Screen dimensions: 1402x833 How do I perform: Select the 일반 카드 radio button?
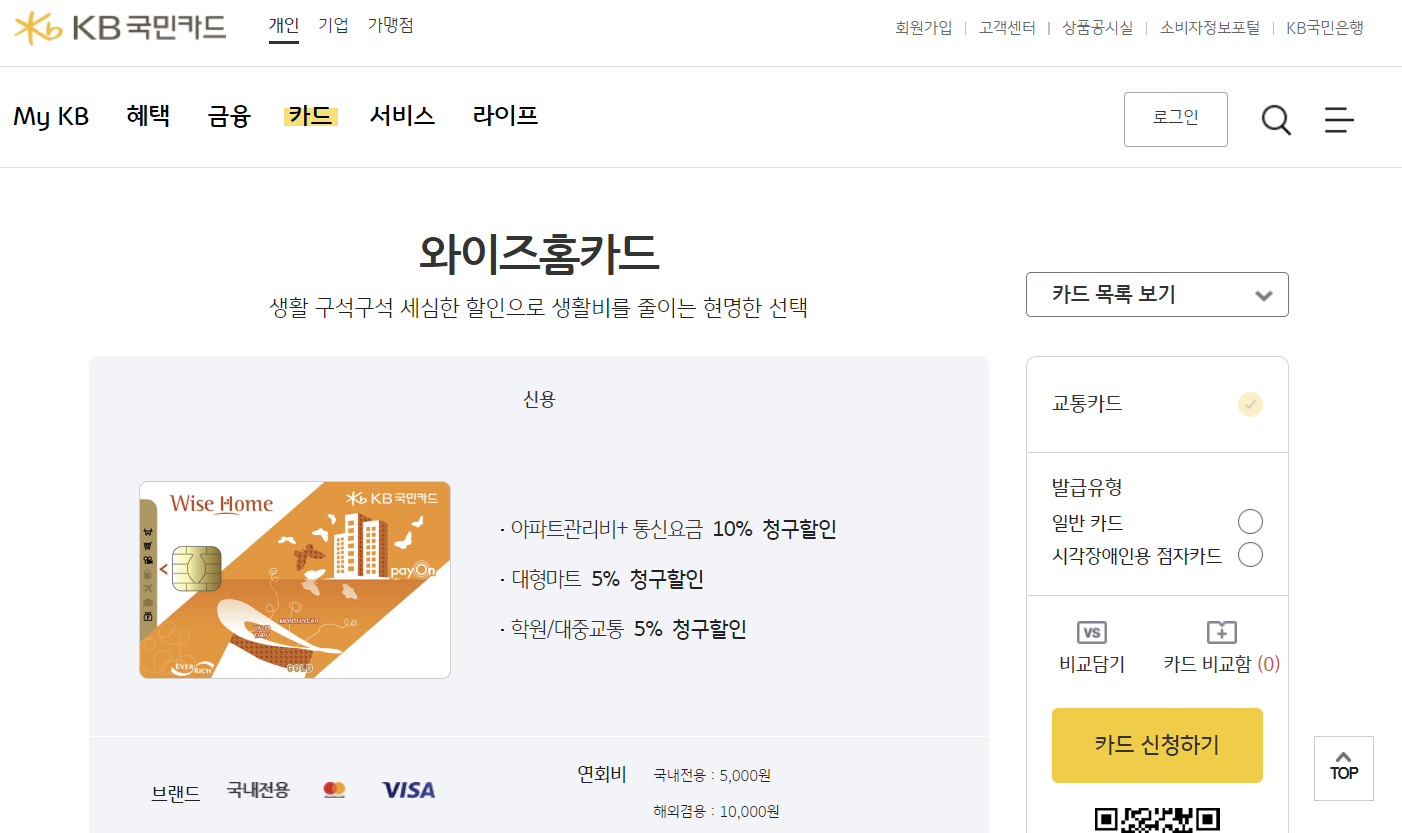click(x=1250, y=522)
